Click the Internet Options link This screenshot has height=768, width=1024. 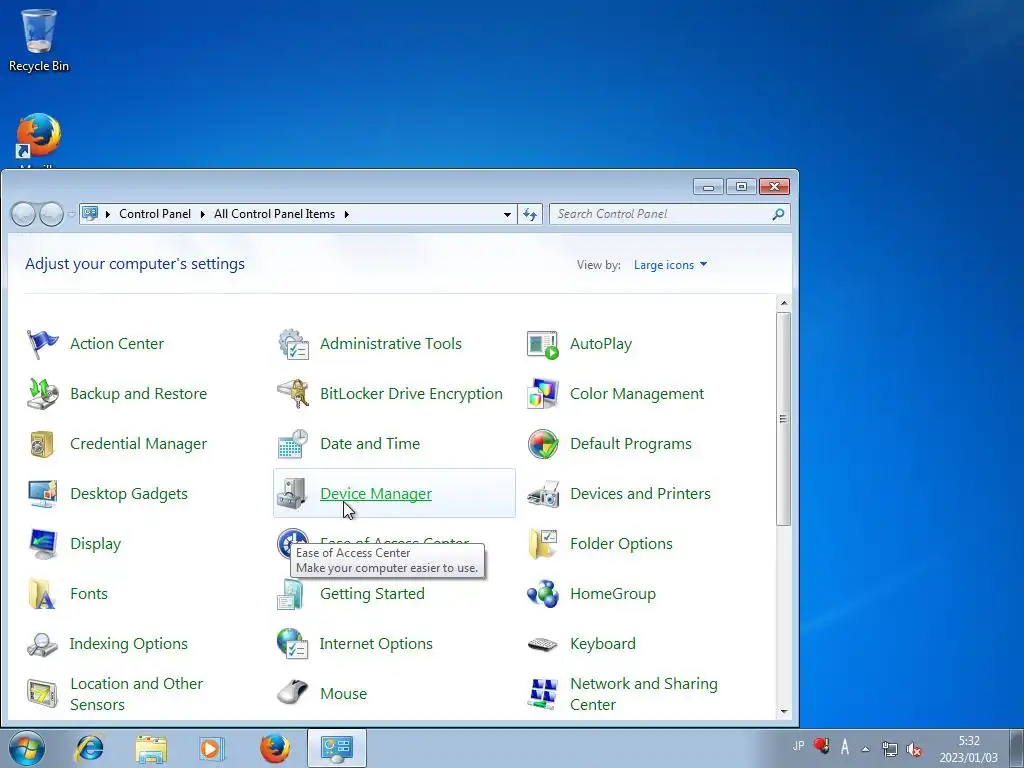(376, 643)
